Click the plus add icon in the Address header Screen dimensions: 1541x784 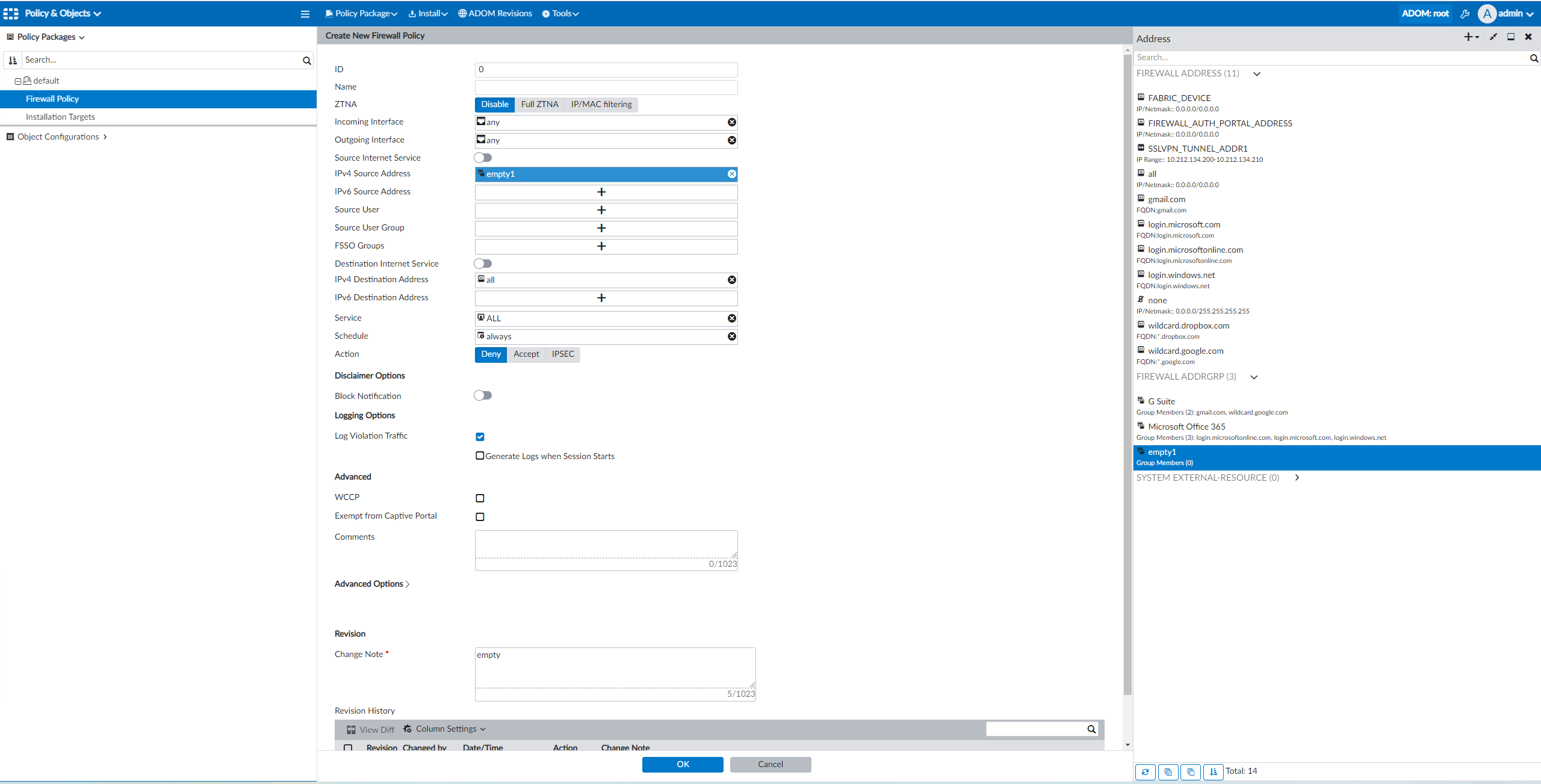[x=1468, y=37]
